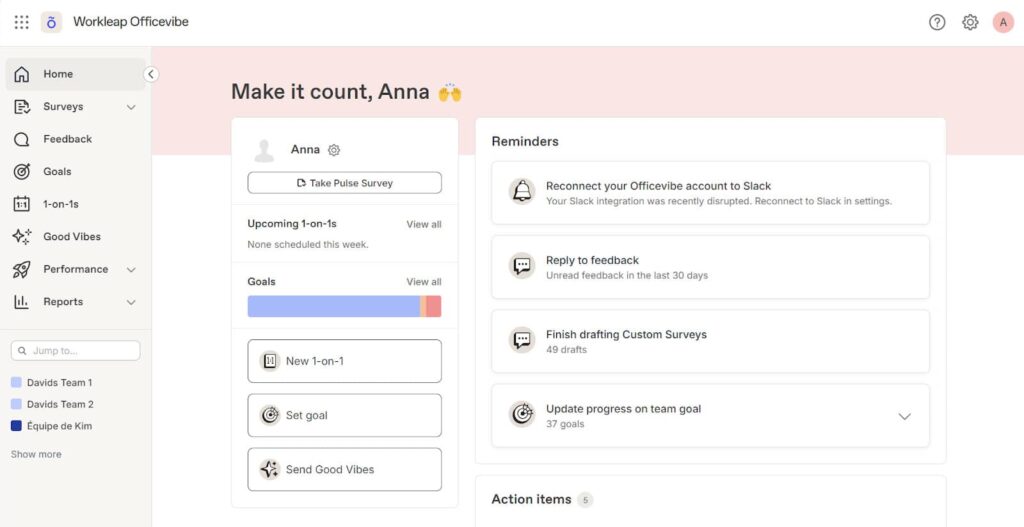Click the Workleap Officevibe logo
1024x527 pixels.
[51, 22]
